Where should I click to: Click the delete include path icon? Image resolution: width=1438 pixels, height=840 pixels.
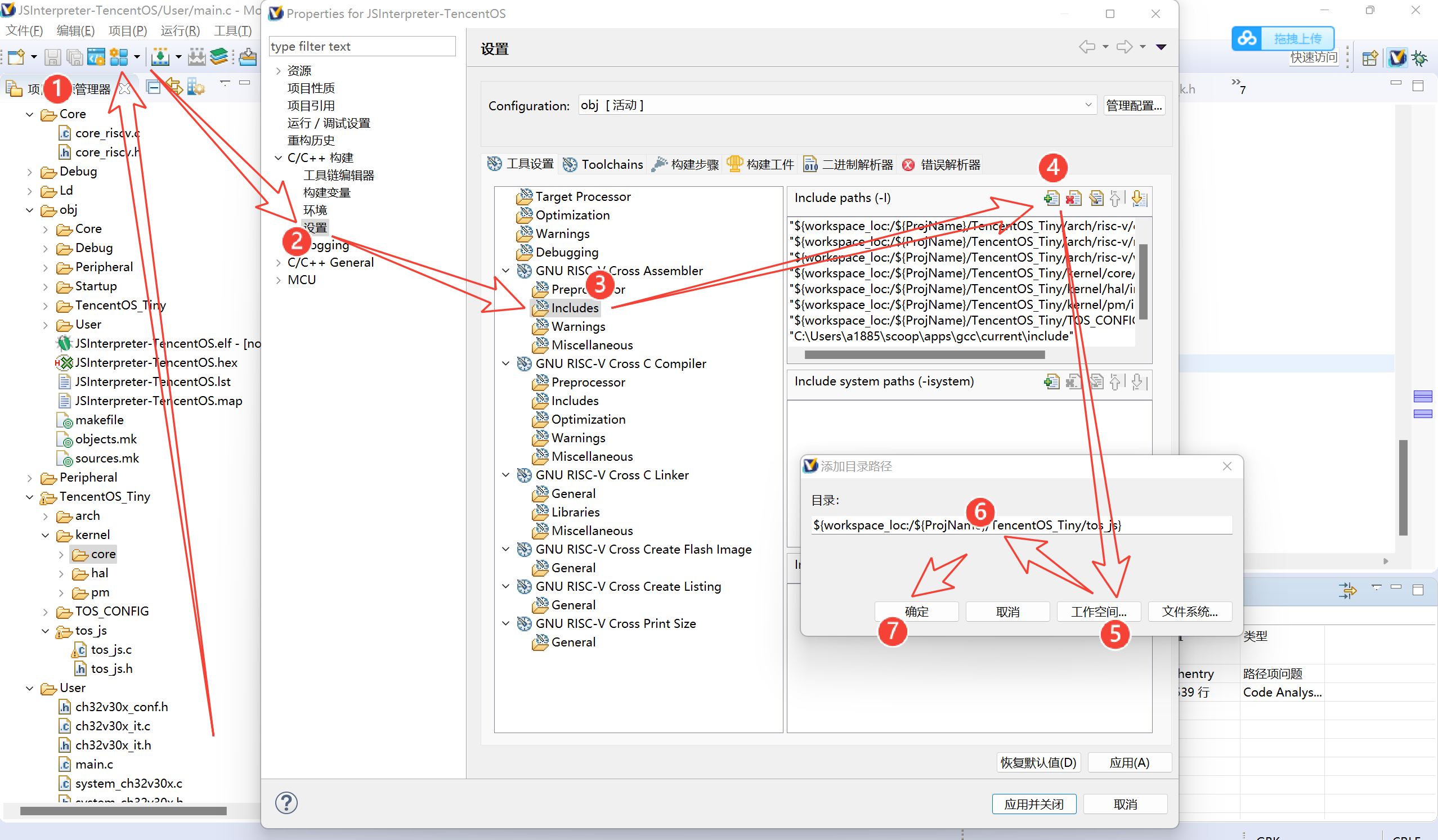point(1073,198)
